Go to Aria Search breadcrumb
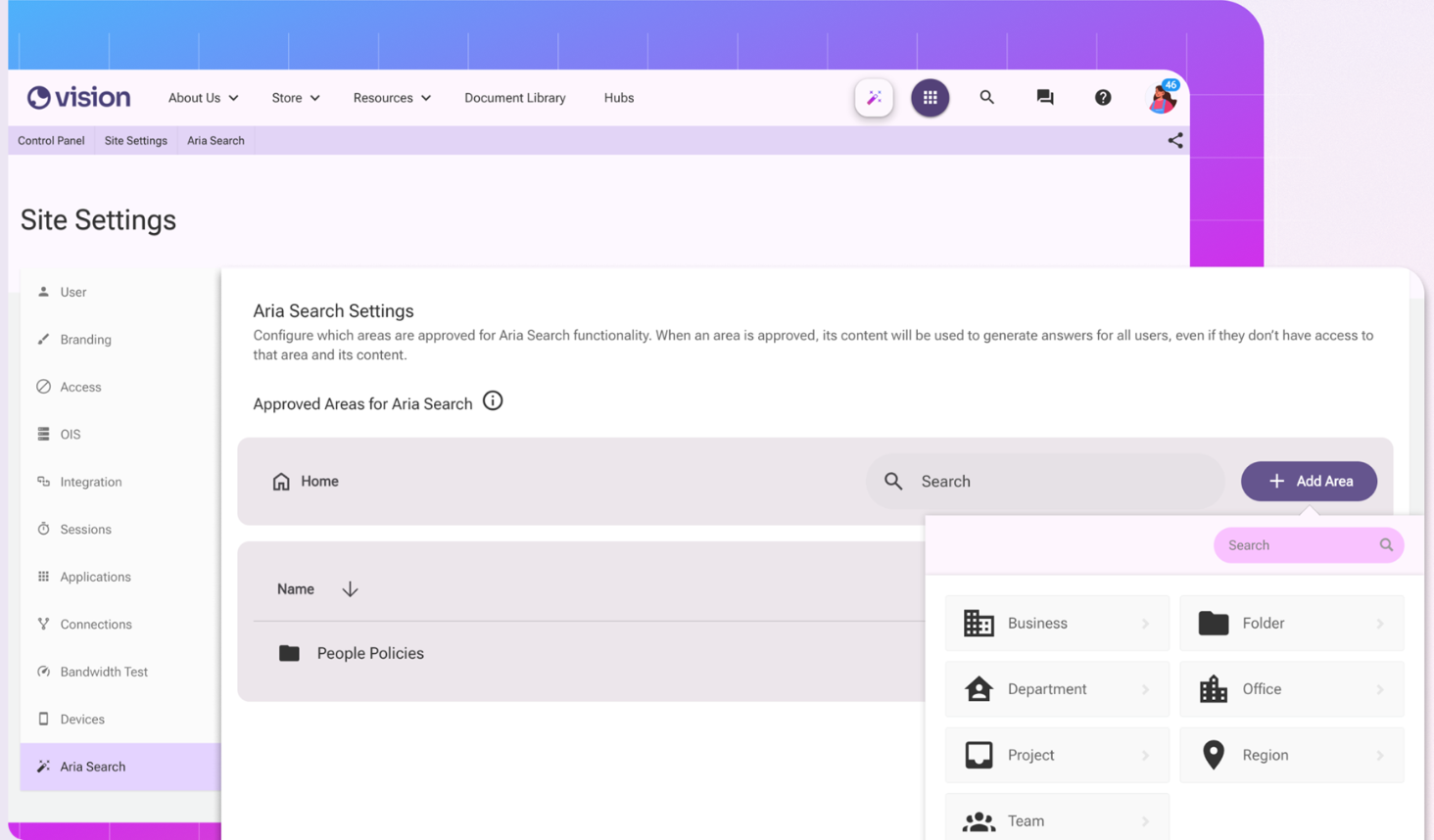Screen dimensions: 1434x840 (x=215, y=141)
